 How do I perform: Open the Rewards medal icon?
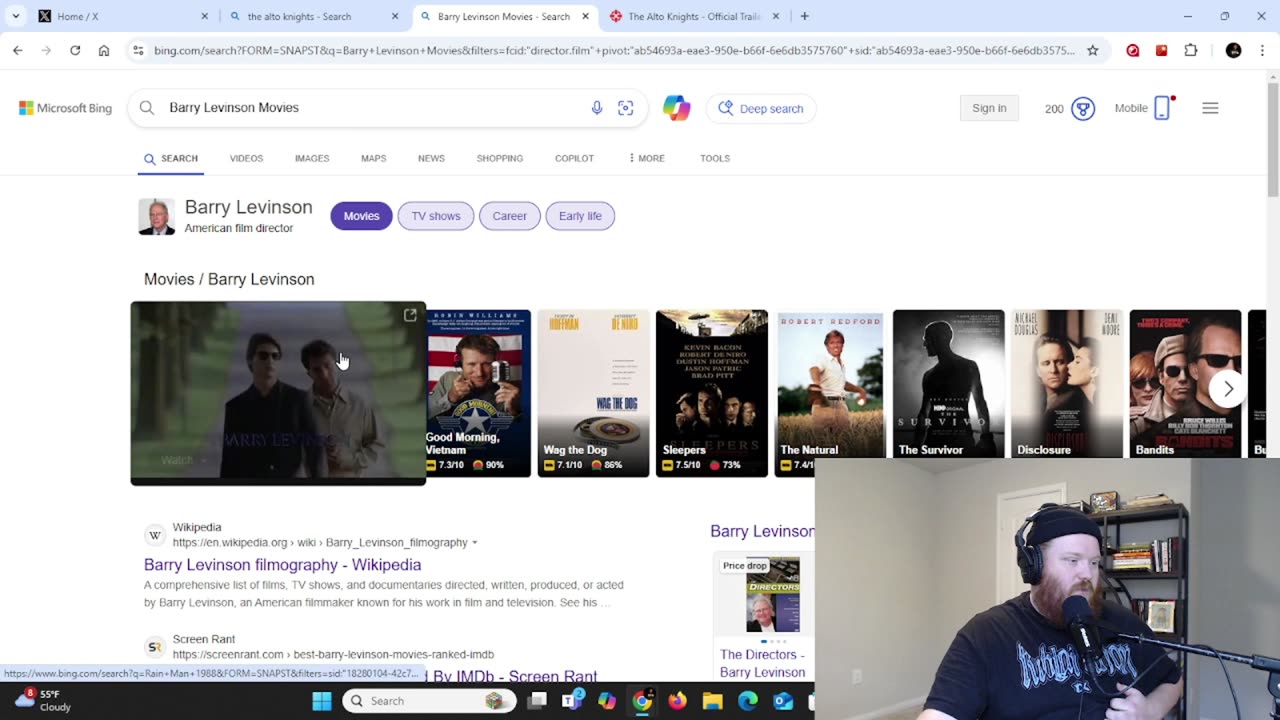1083,108
